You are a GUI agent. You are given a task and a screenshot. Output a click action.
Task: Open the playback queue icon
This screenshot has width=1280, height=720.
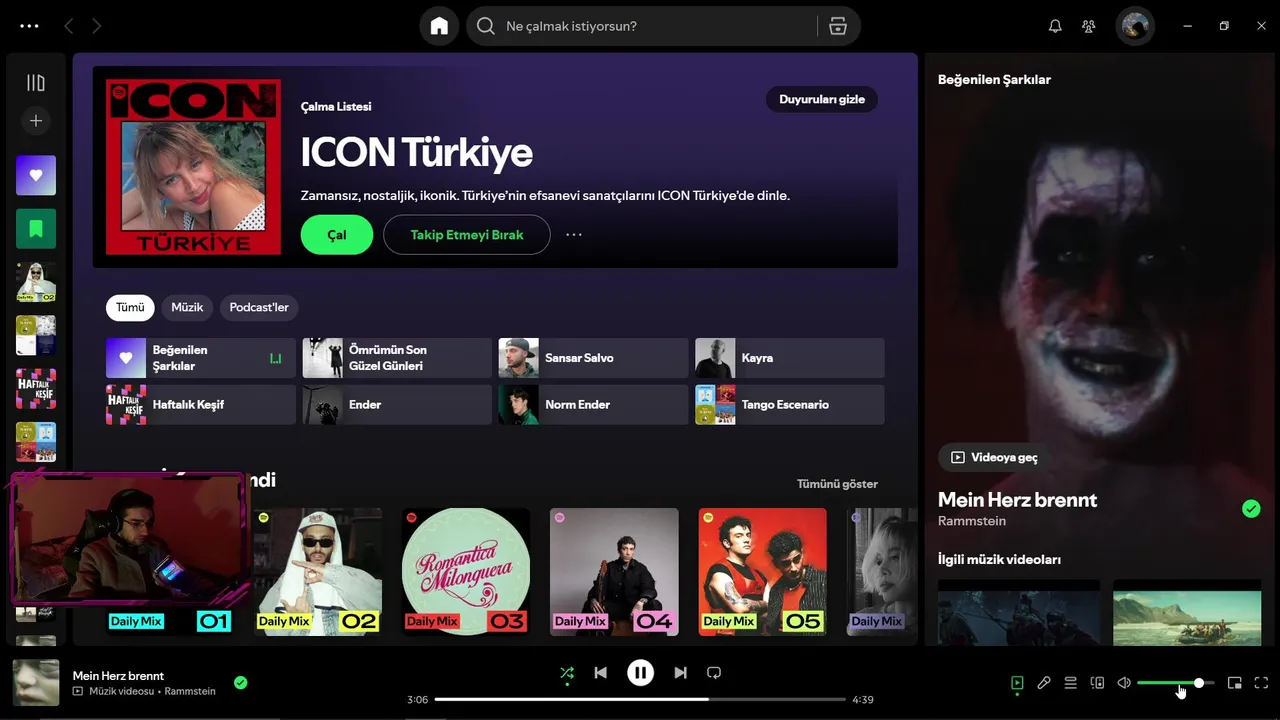tap(1070, 683)
